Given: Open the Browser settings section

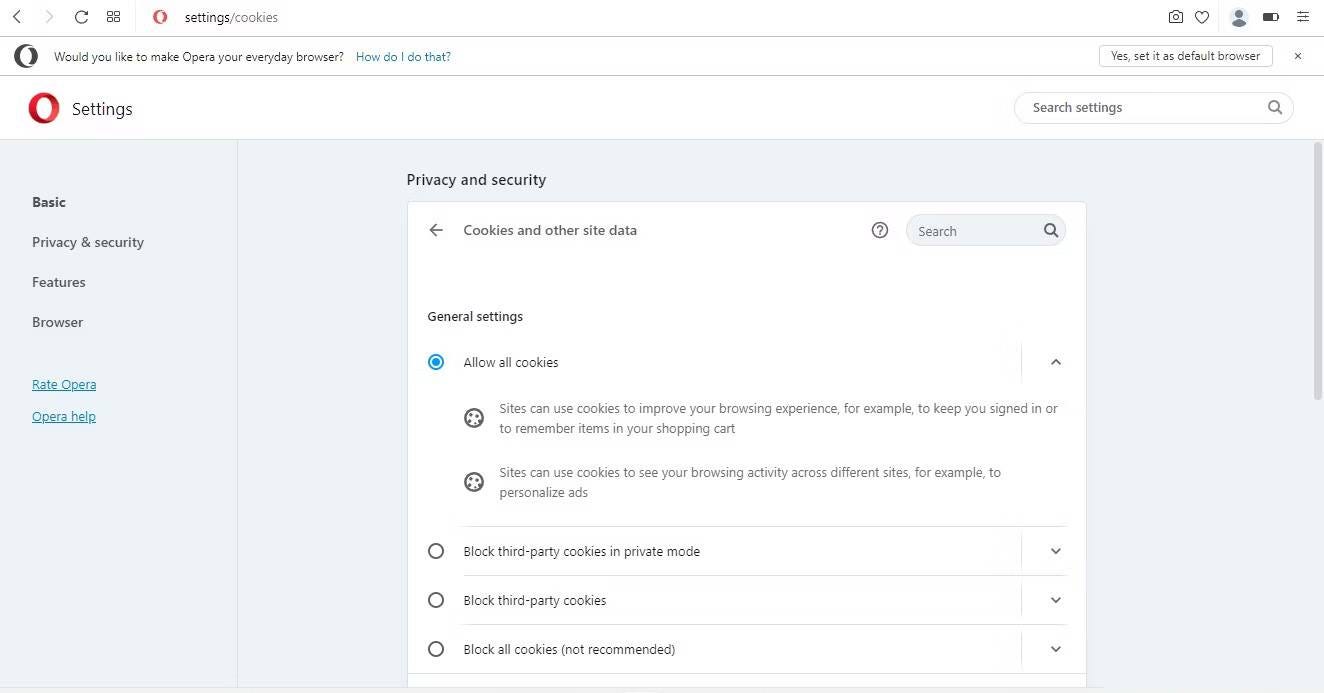Looking at the screenshot, I should click(57, 322).
